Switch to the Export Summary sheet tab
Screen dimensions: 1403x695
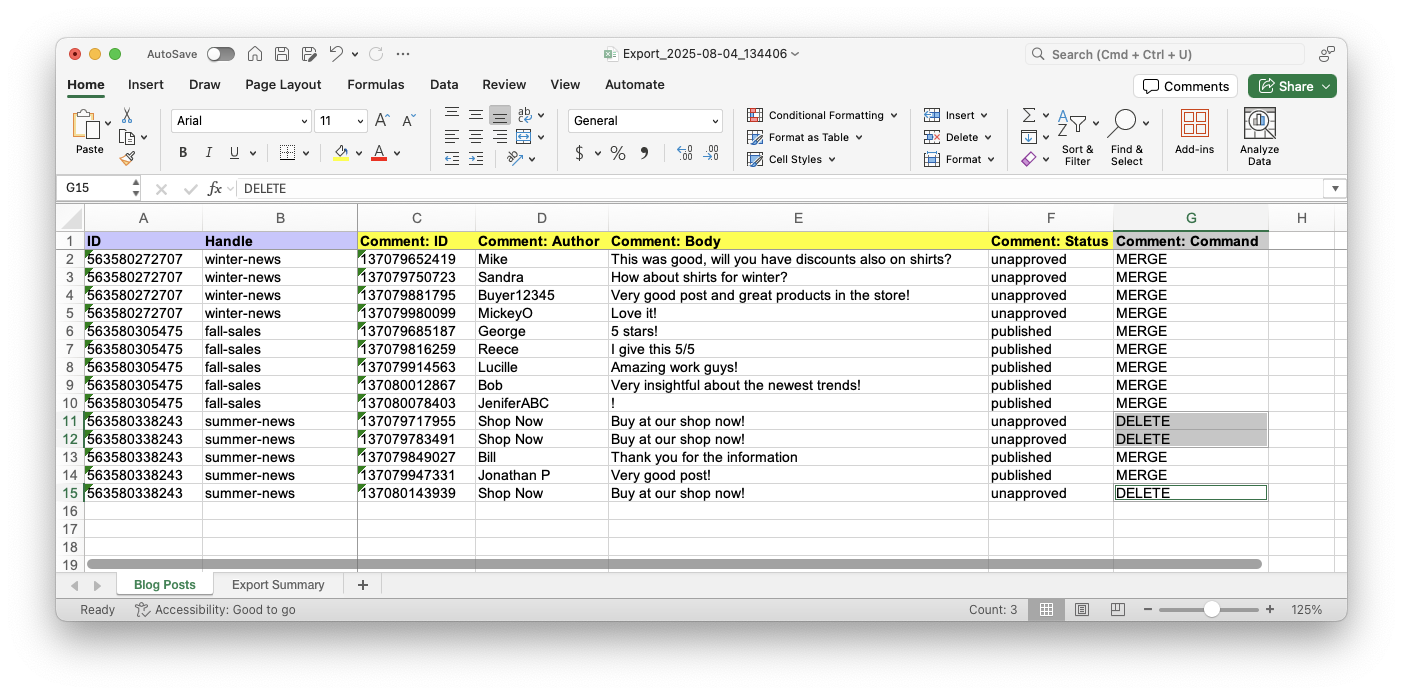(x=278, y=585)
